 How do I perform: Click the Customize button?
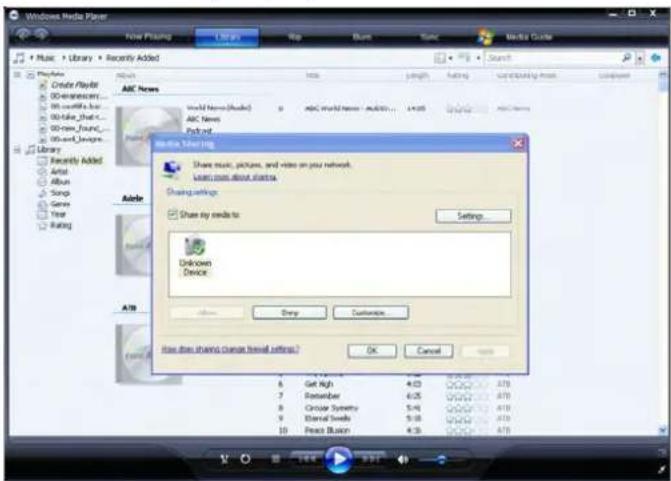tap(371, 313)
